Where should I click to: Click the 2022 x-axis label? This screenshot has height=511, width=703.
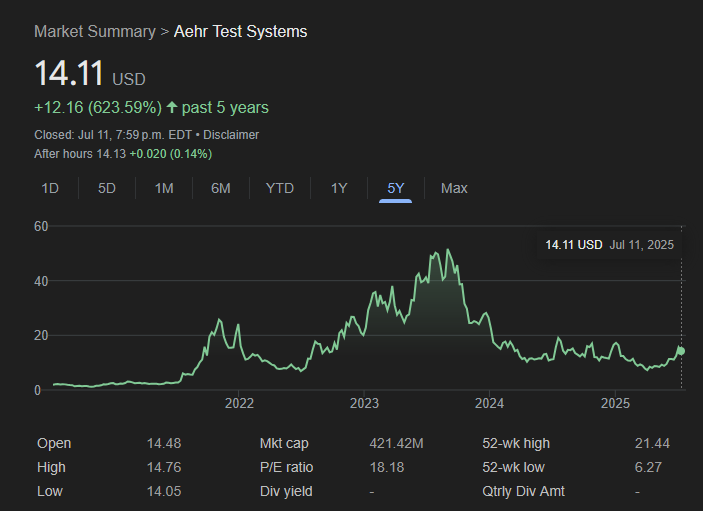pyautogui.click(x=239, y=403)
